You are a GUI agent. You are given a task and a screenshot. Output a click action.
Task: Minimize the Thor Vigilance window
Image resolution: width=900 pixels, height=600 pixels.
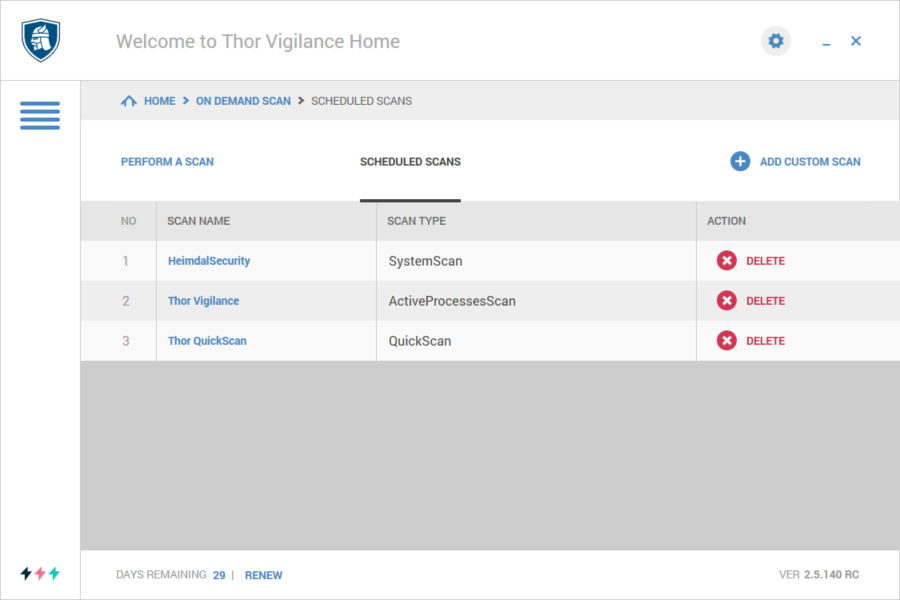826,42
